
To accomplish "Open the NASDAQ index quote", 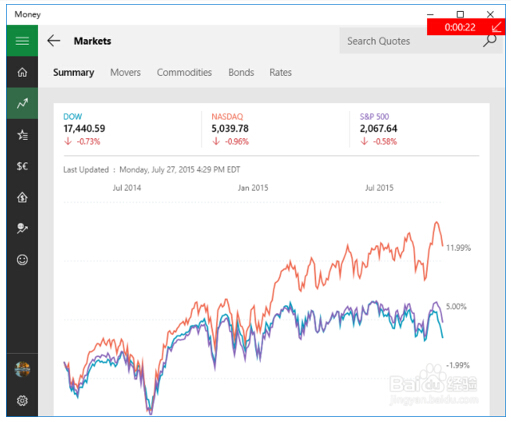I will point(227,116).
